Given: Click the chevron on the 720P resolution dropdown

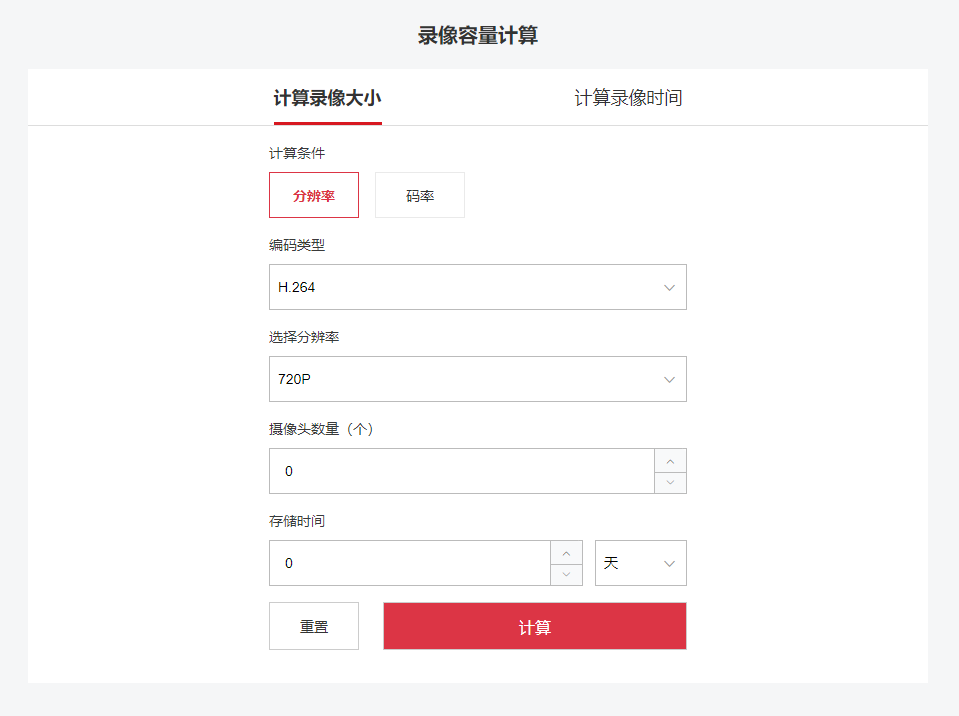Looking at the screenshot, I should [x=669, y=379].
